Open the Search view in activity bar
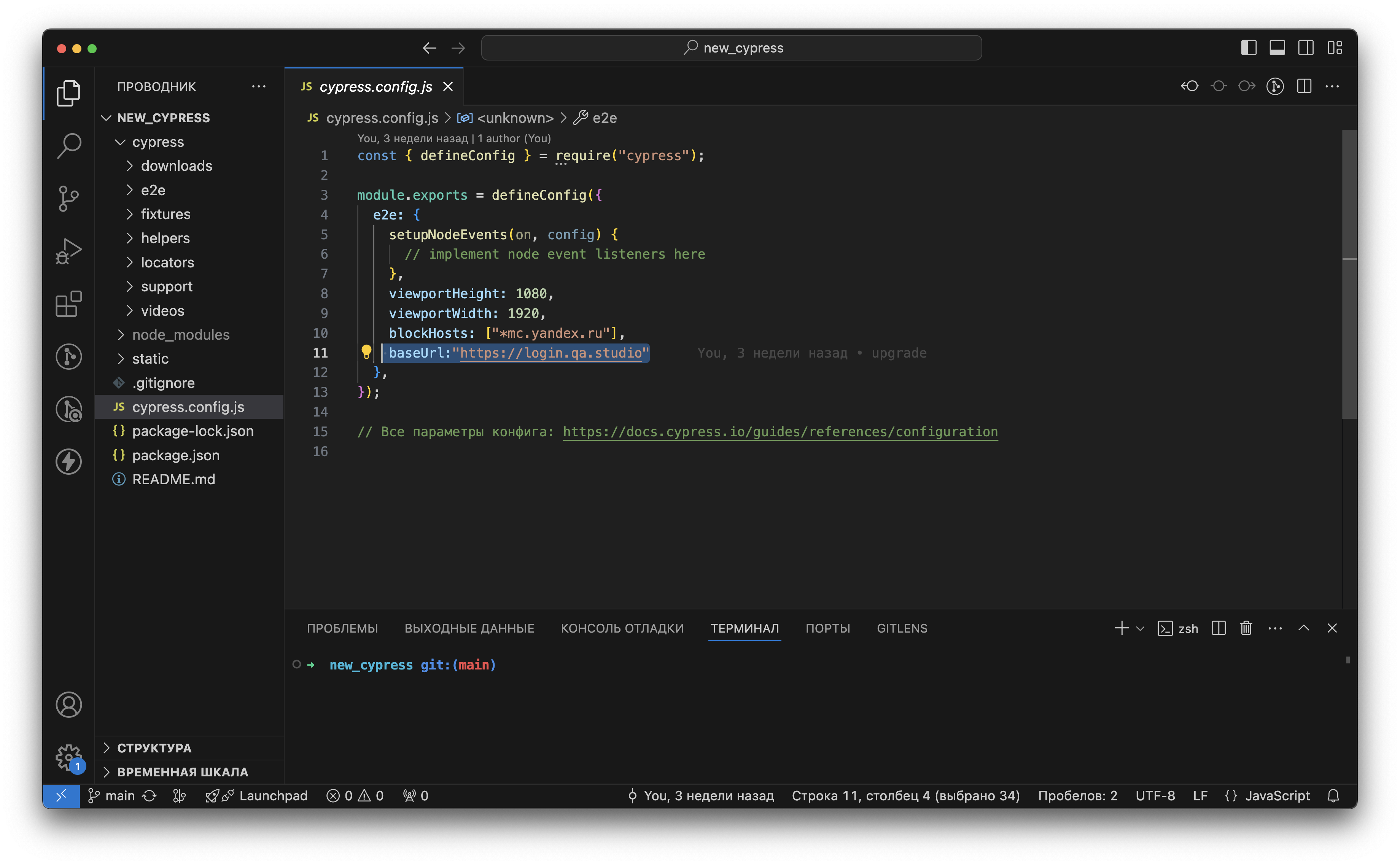Viewport: 1400px width, 865px height. tap(68, 146)
